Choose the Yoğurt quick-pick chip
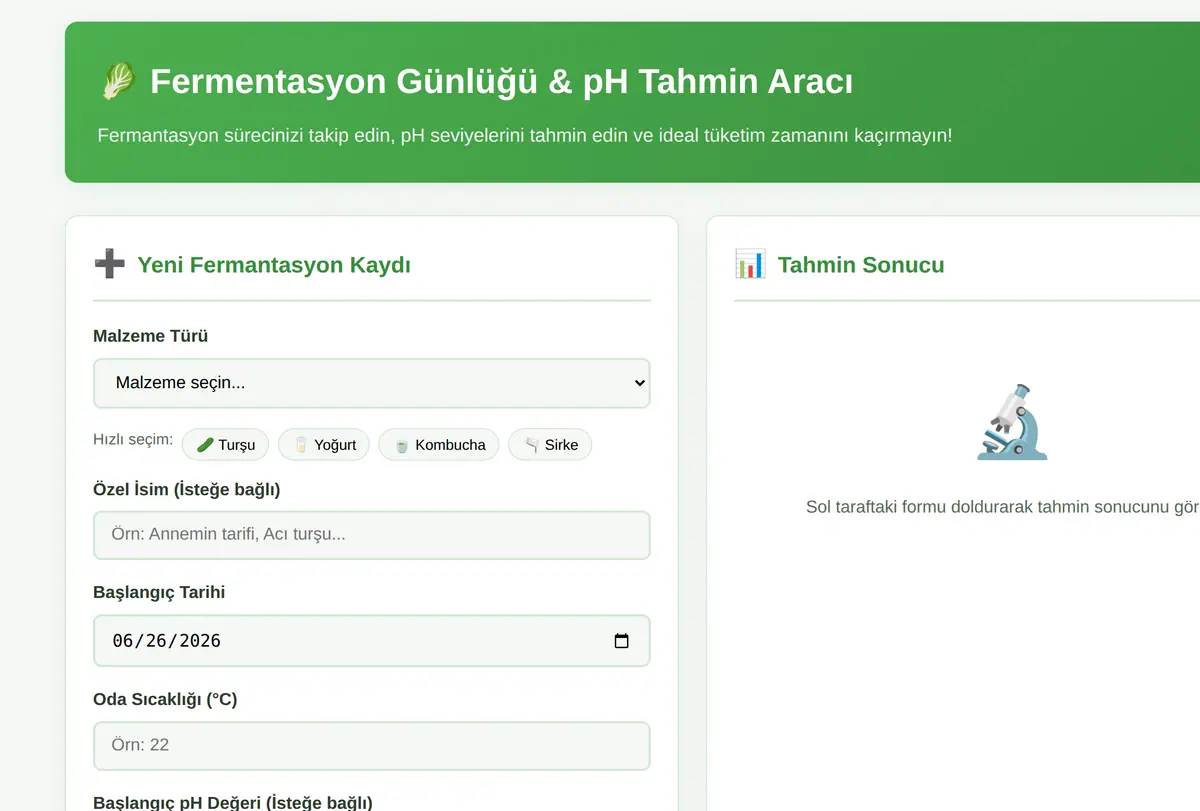1200x811 pixels. click(324, 445)
